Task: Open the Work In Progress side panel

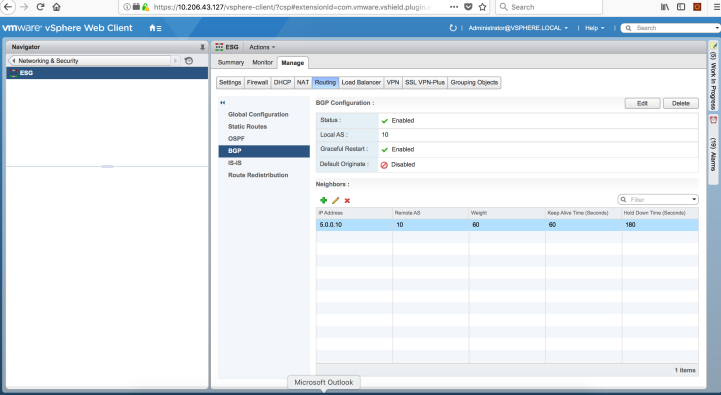Action: point(713,76)
